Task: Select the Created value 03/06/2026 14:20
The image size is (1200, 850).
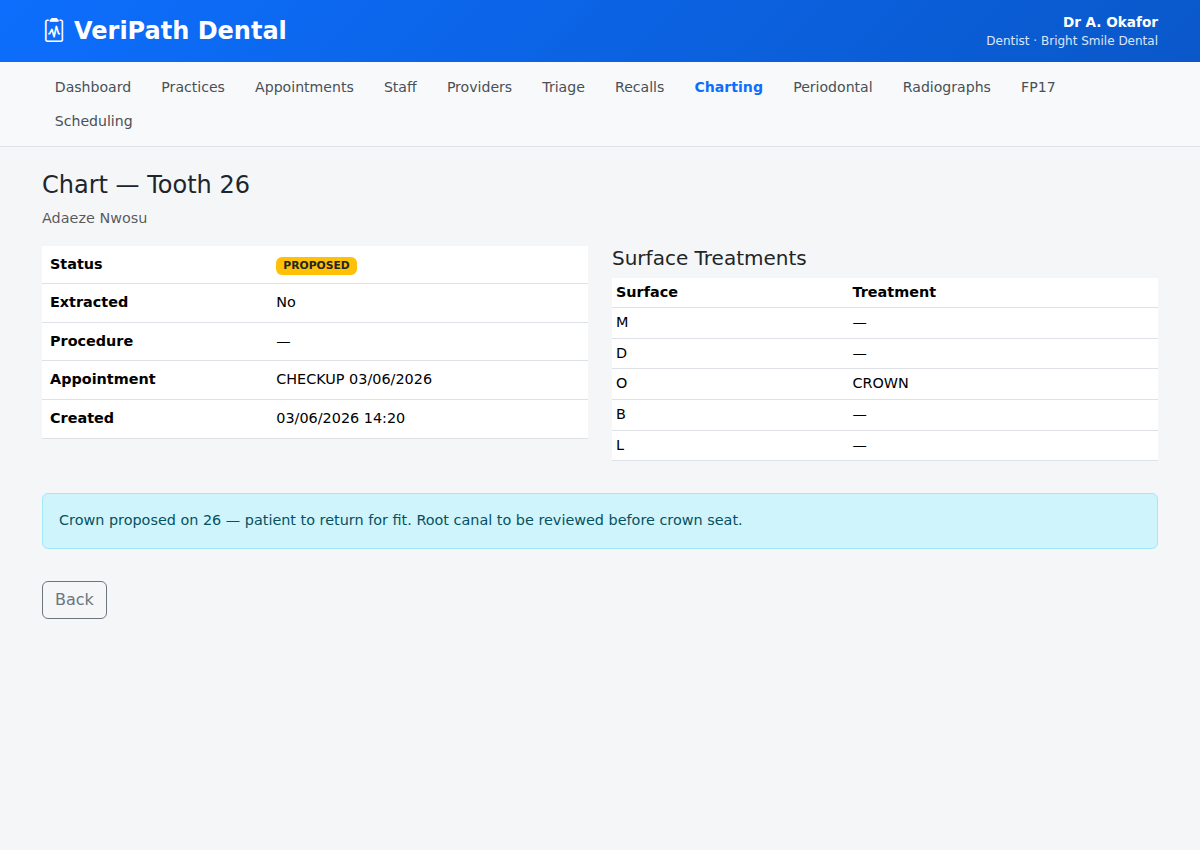Action: (x=341, y=418)
